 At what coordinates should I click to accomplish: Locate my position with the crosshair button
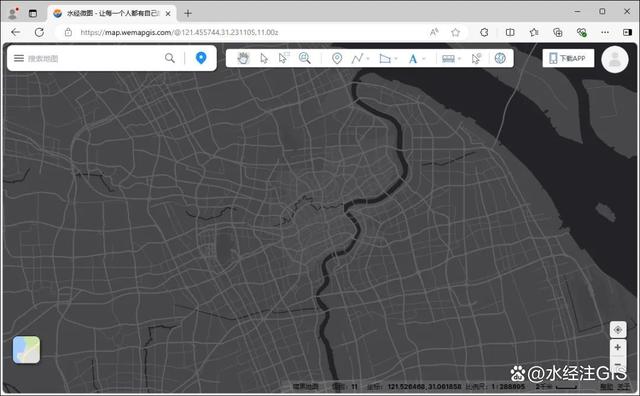click(618, 329)
